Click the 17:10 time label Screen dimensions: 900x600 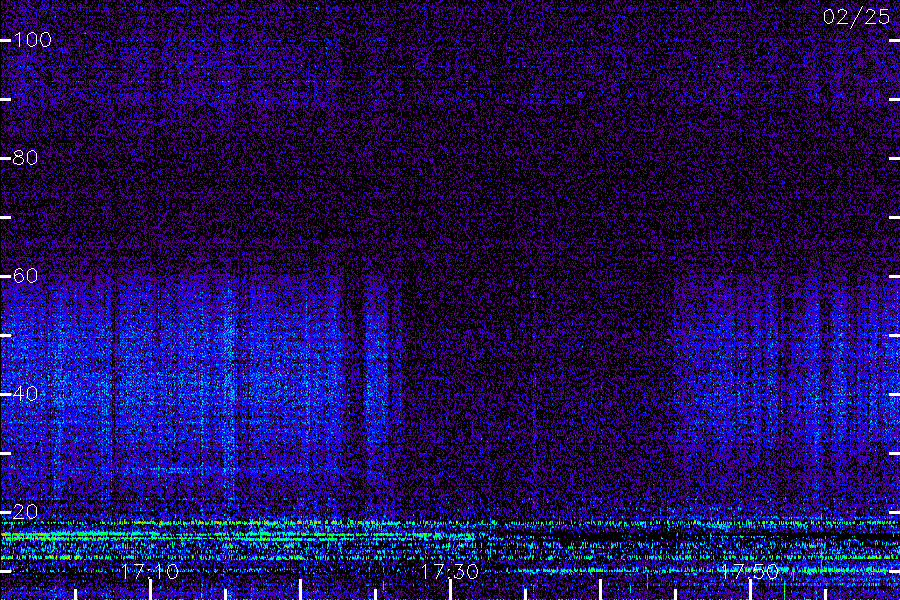tap(150, 571)
